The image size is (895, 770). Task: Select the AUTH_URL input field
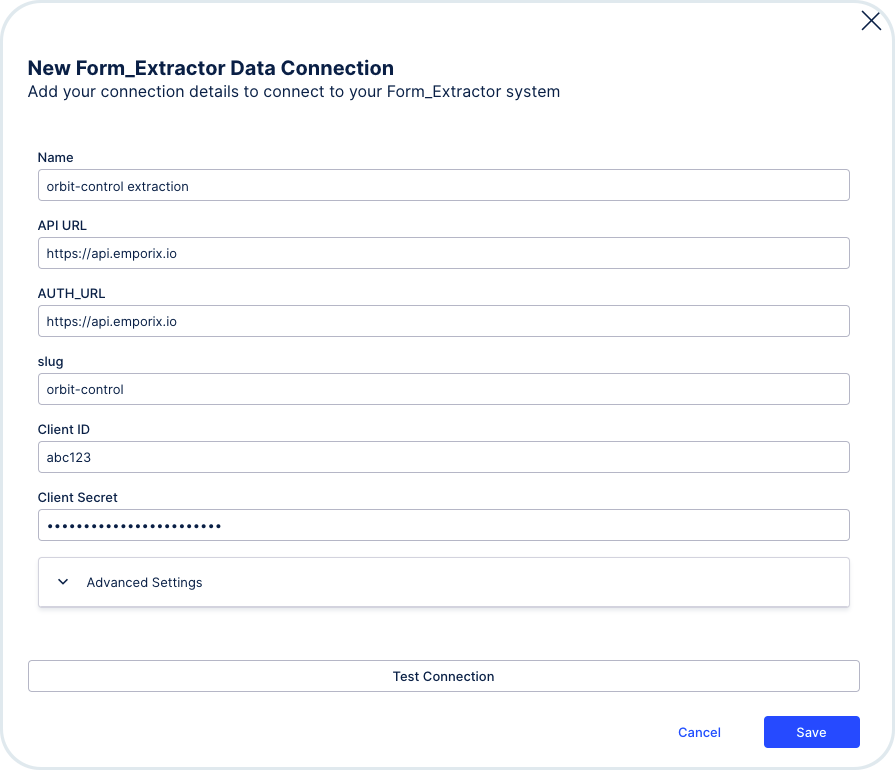pyautogui.click(x=444, y=321)
